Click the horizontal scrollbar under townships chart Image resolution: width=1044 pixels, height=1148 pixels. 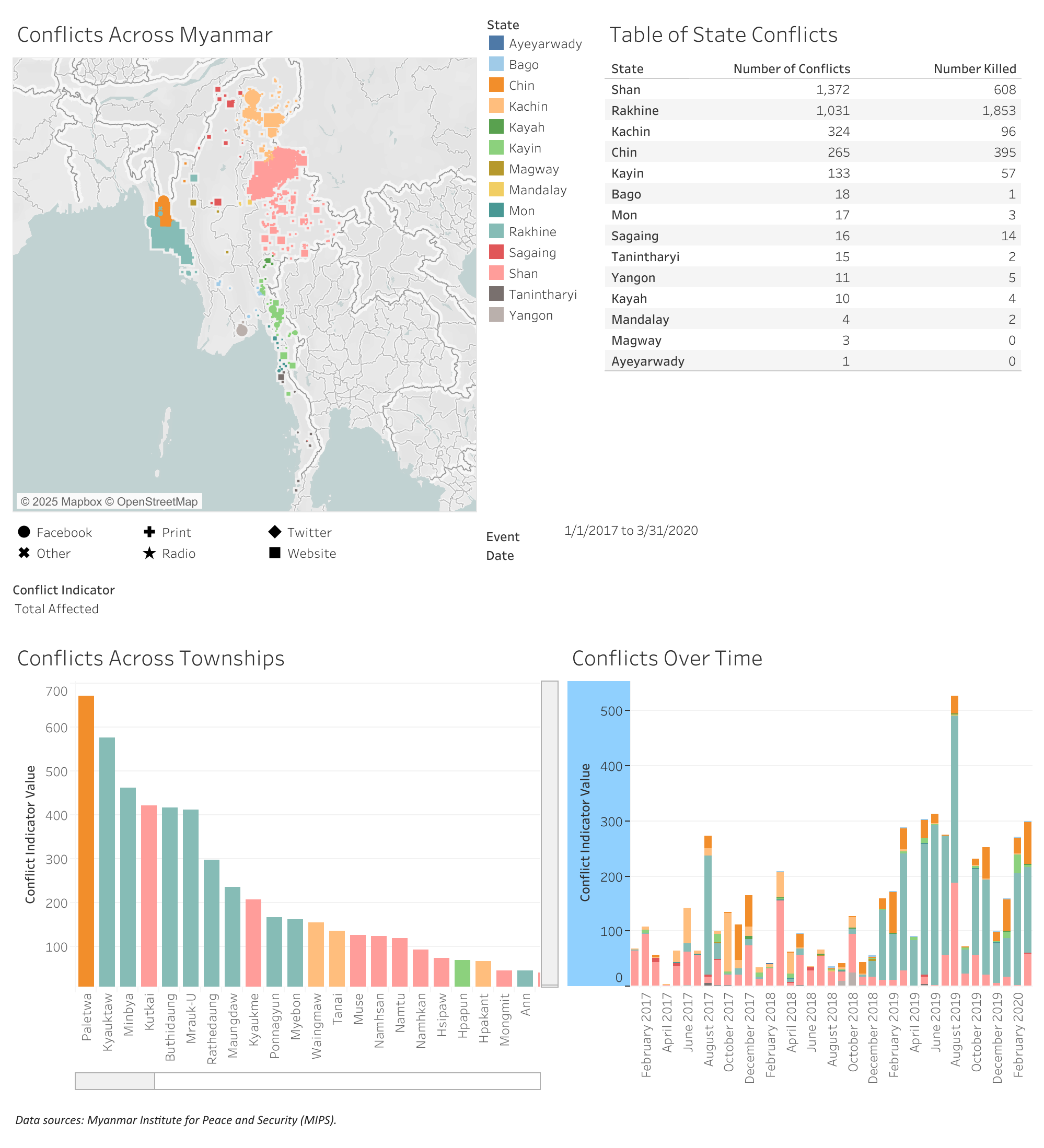pos(114,1081)
